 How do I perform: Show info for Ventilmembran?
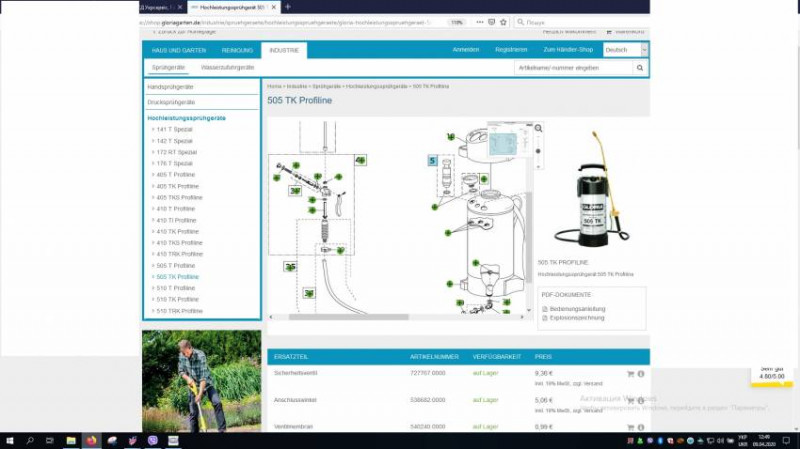click(641, 428)
